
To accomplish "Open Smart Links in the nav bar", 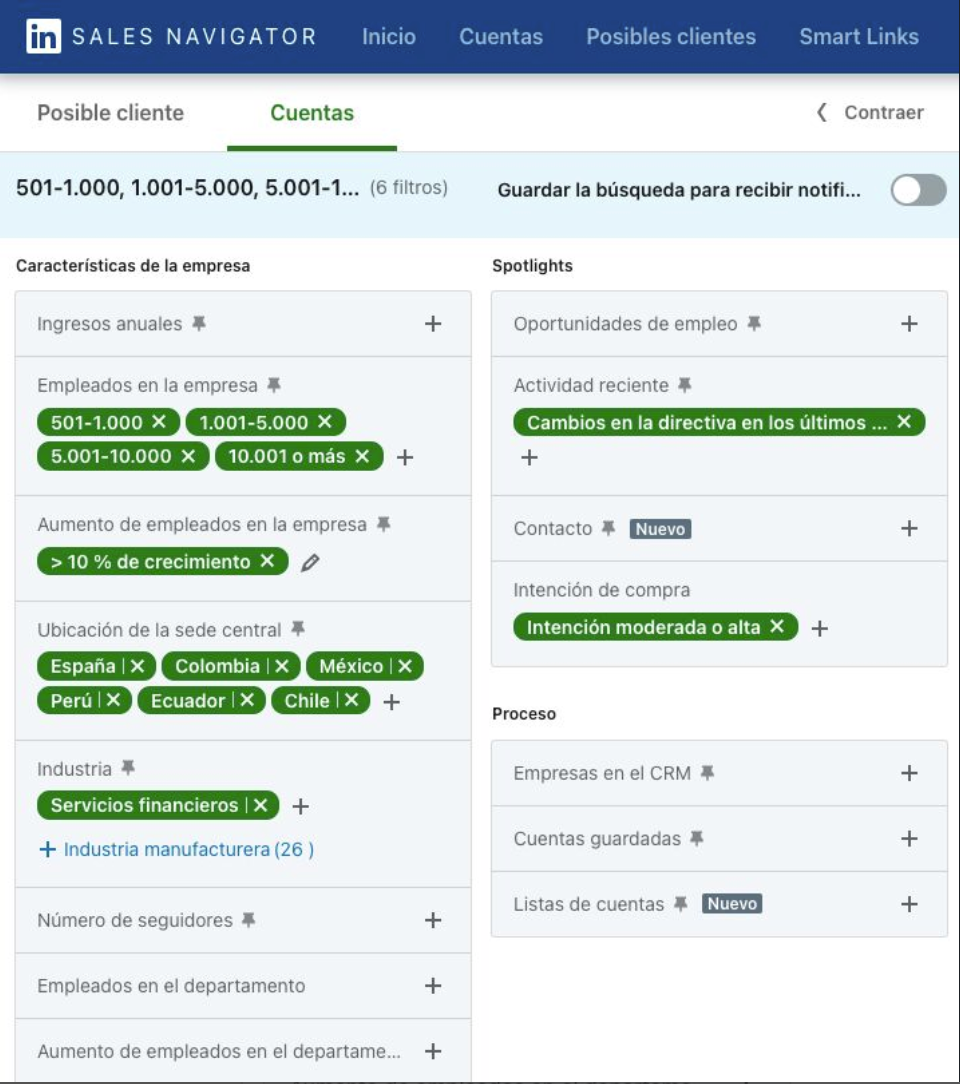I will pyautogui.click(x=858, y=36).
